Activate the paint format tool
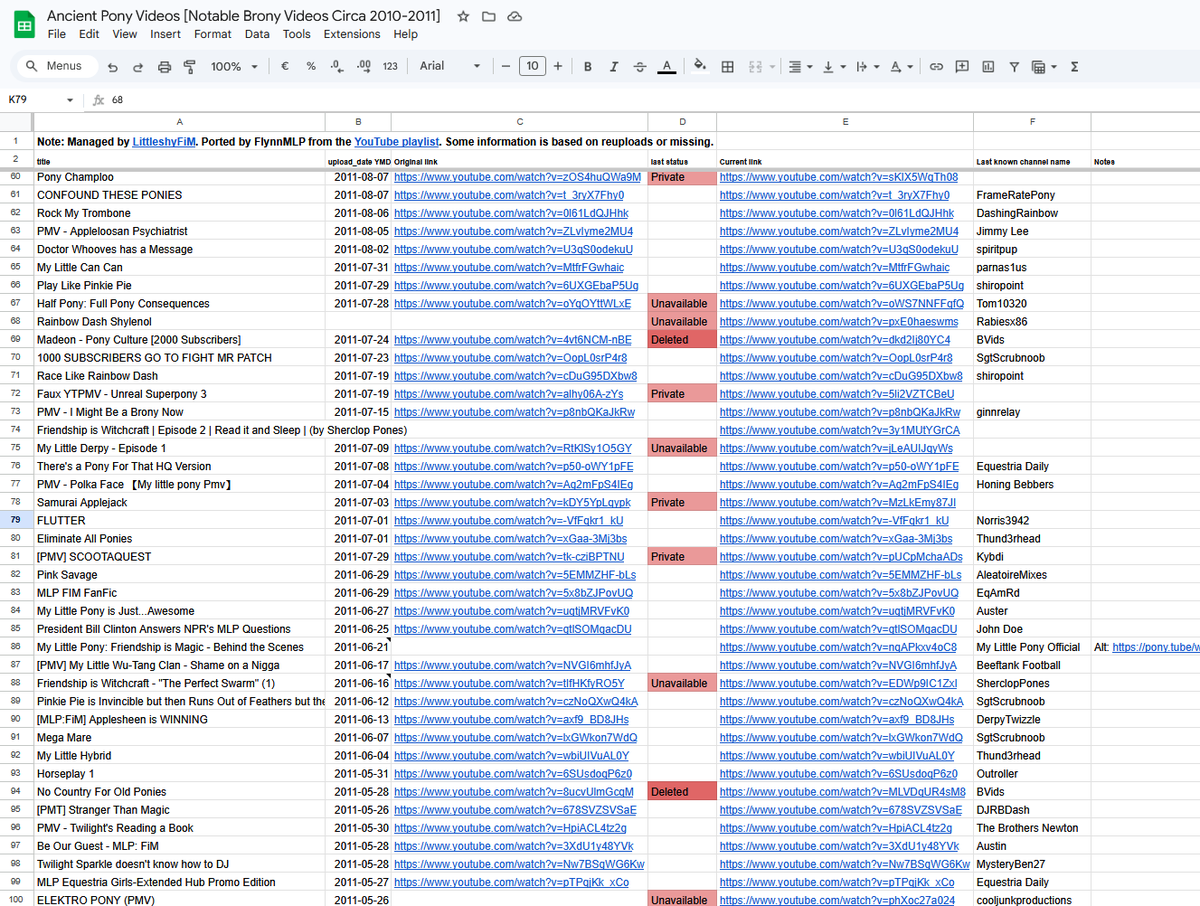 [189, 66]
